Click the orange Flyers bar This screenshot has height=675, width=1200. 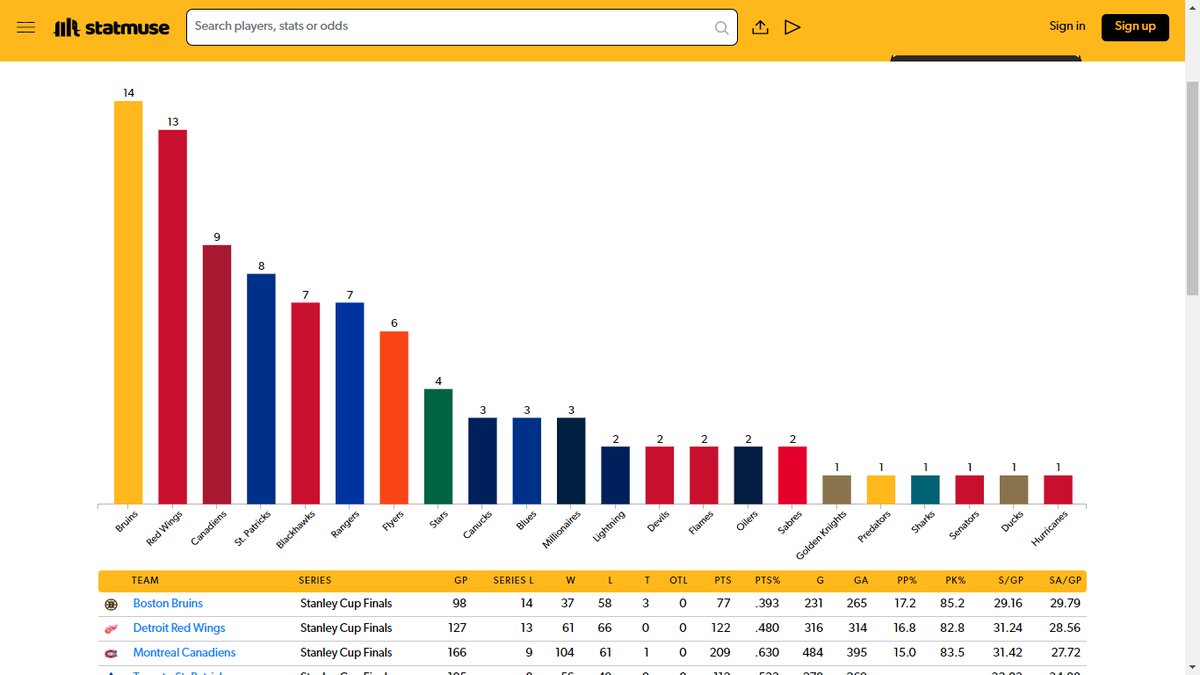pos(394,417)
